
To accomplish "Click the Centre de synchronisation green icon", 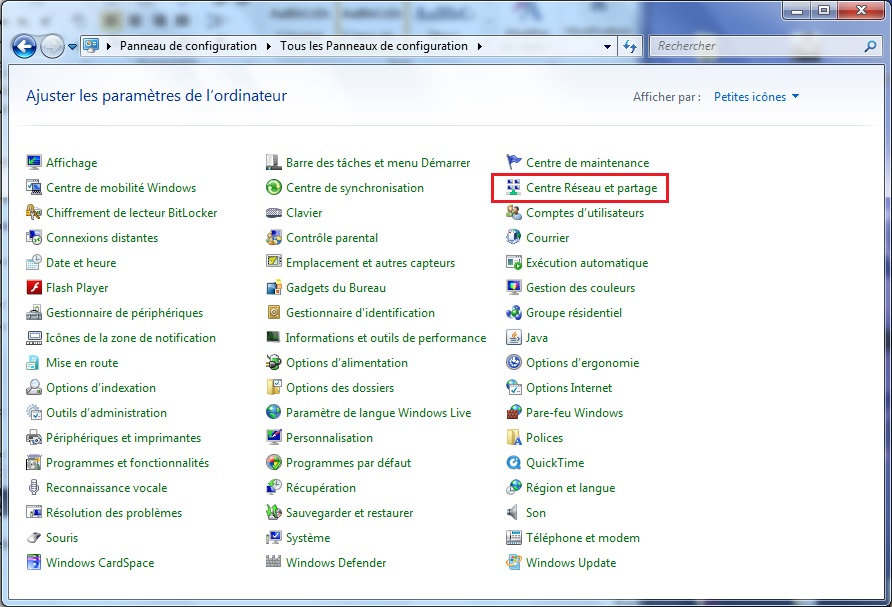I will coord(274,187).
